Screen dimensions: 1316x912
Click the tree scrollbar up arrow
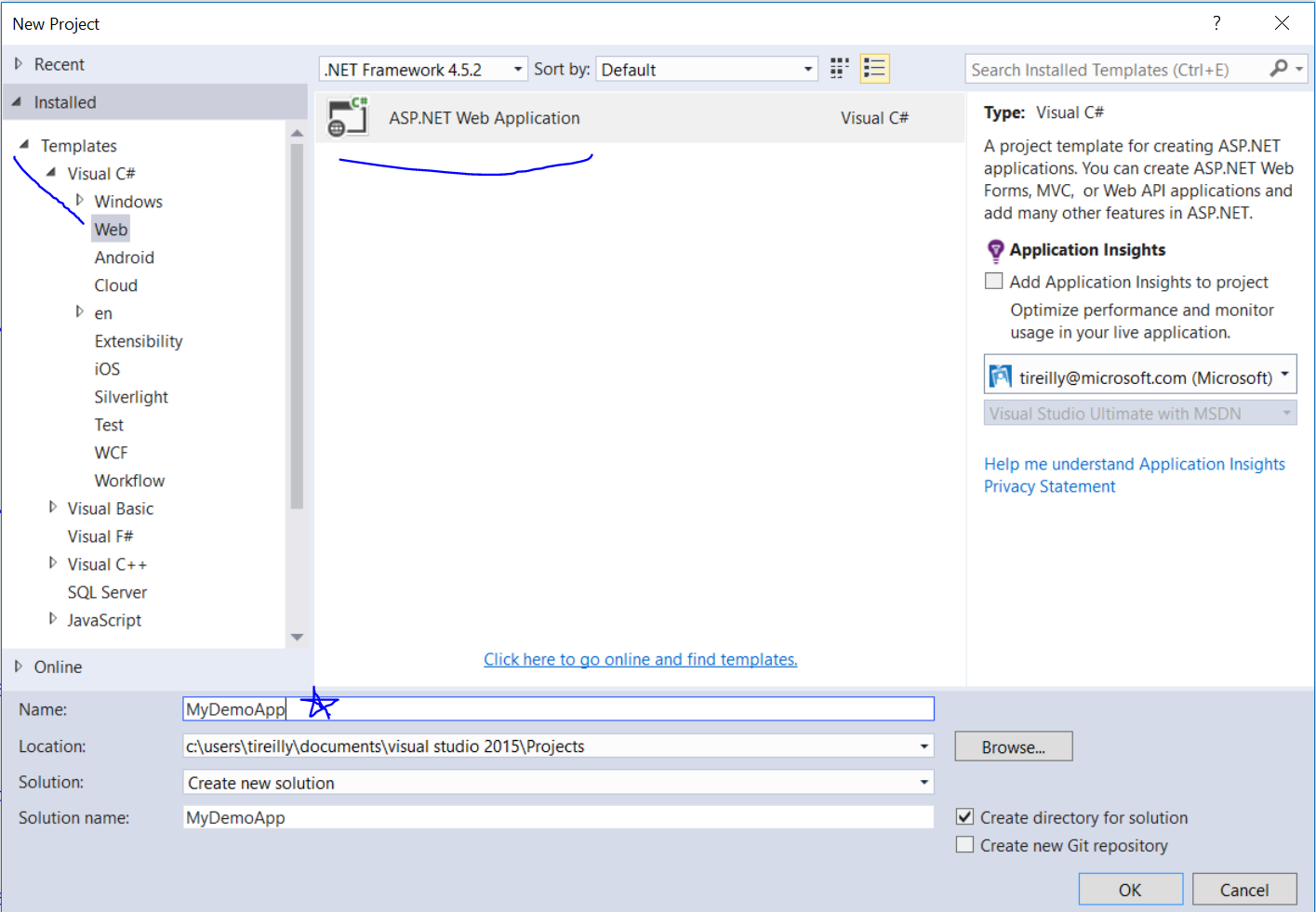click(298, 133)
